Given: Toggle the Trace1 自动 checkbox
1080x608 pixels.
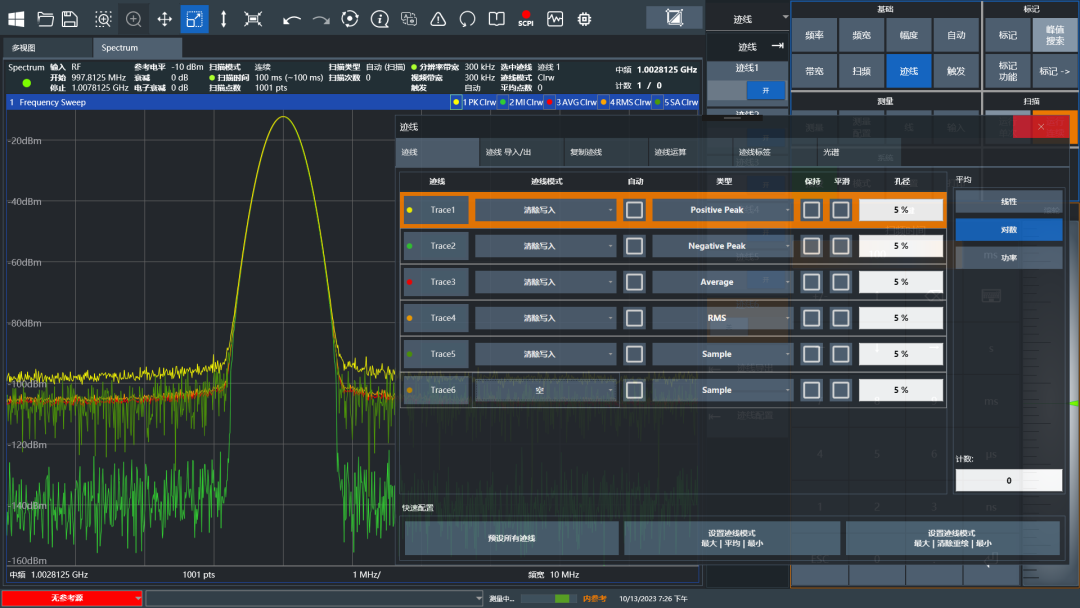Looking at the screenshot, I should pyautogui.click(x=634, y=210).
